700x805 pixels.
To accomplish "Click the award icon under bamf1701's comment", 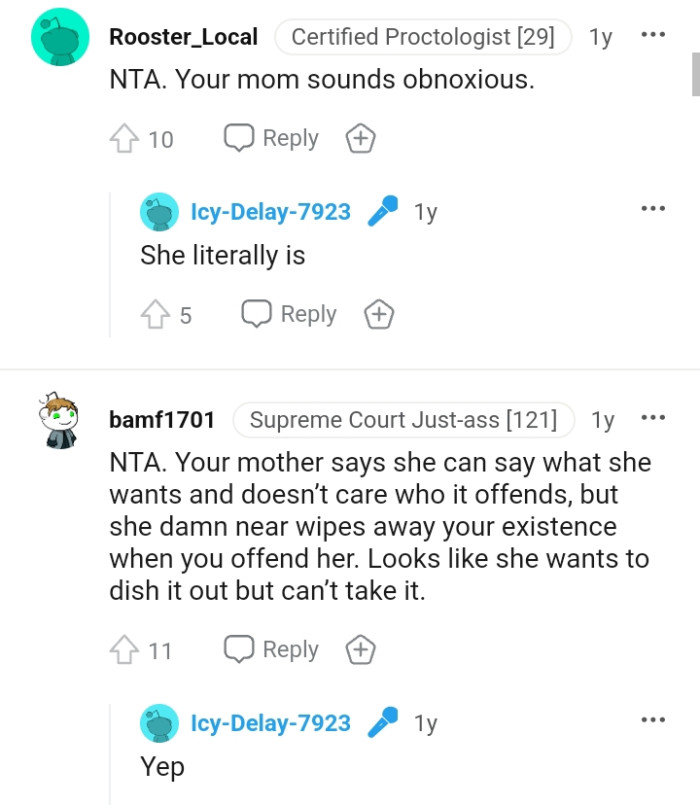I will tap(360, 649).
